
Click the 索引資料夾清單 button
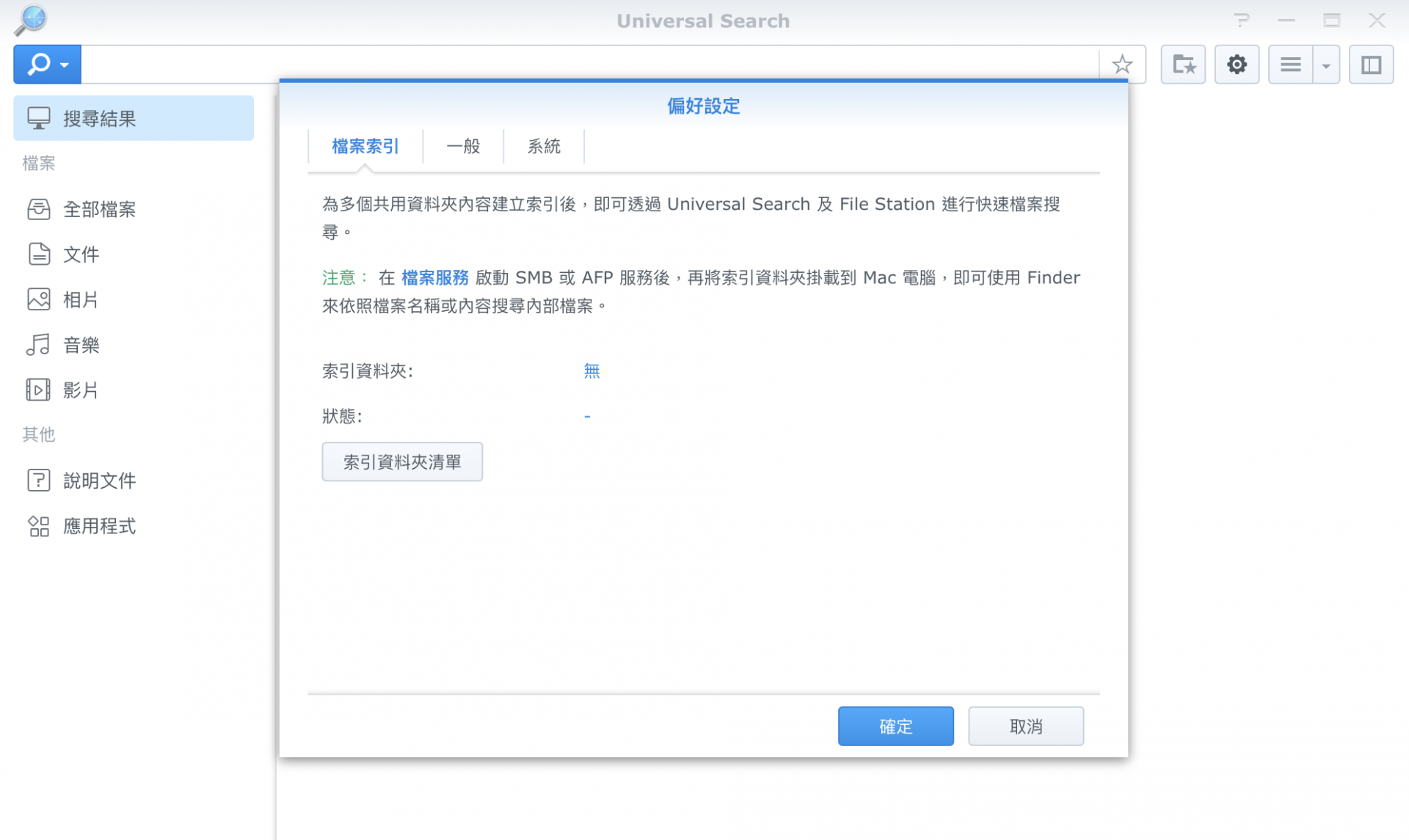402,461
